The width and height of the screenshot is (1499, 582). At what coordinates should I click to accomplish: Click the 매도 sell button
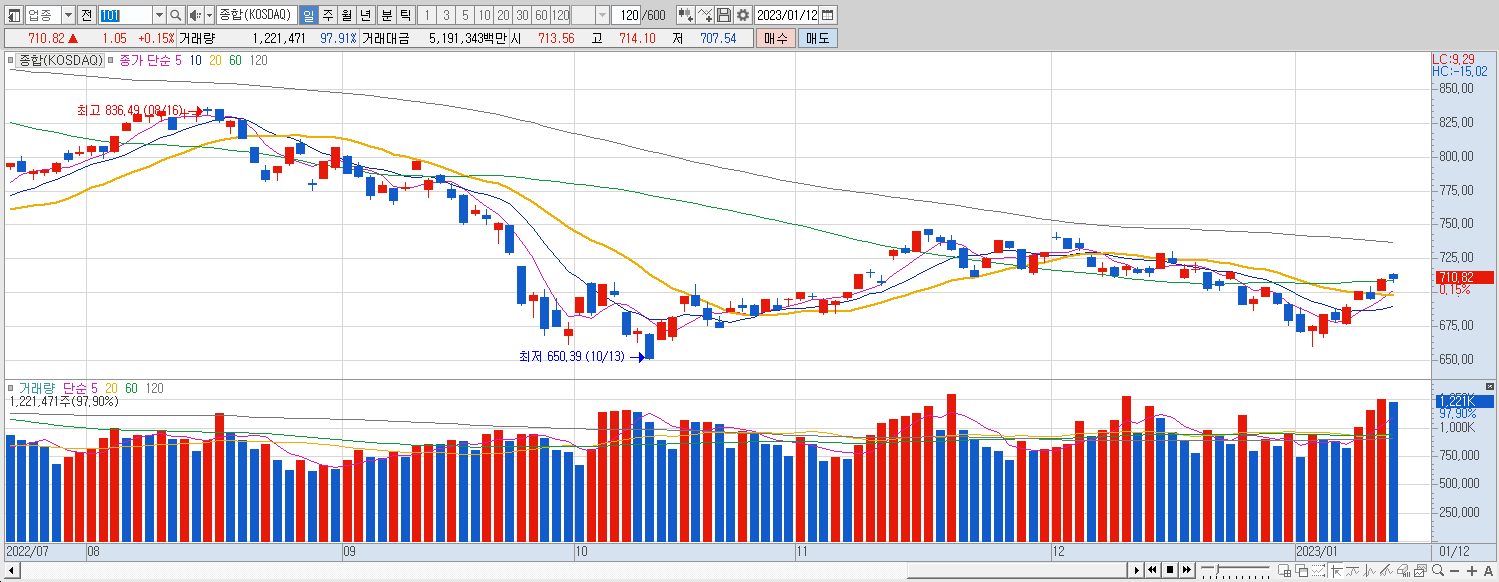817,38
